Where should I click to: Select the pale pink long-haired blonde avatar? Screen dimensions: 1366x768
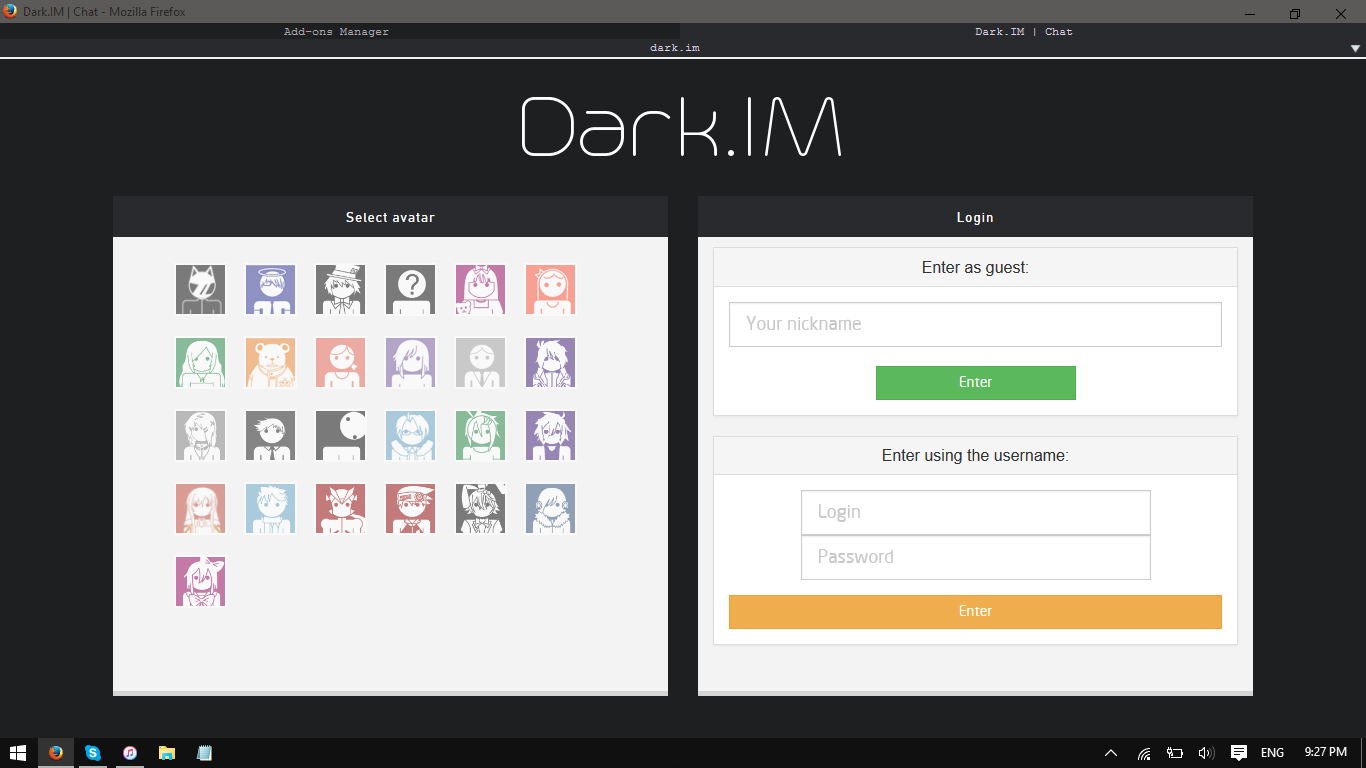pos(200,508)
